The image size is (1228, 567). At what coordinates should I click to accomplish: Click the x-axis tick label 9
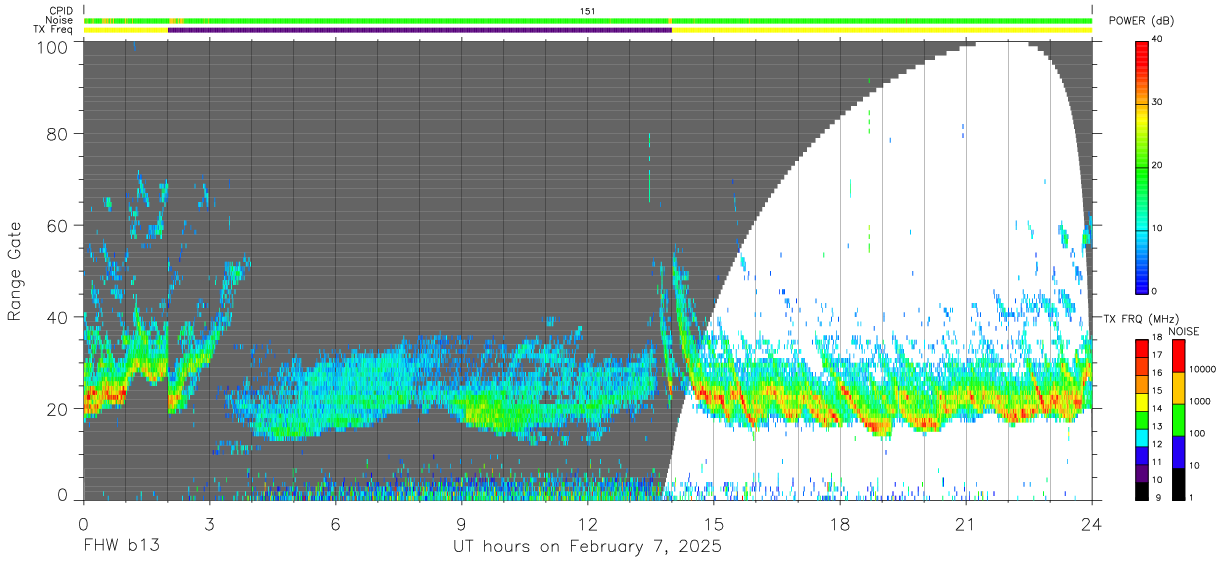click(x=461, y=523)
